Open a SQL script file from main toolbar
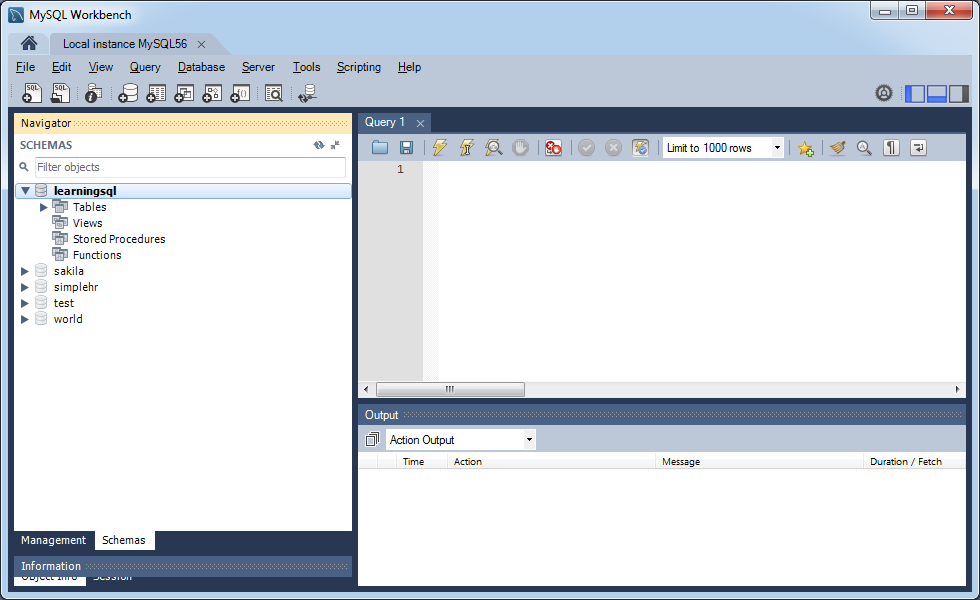 (60, 93)
